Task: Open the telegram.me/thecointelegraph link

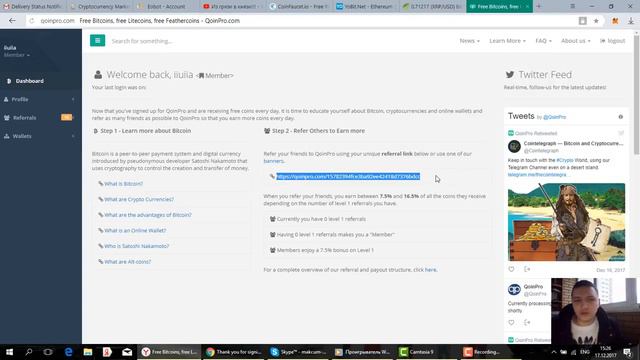Action: [537, 175]
